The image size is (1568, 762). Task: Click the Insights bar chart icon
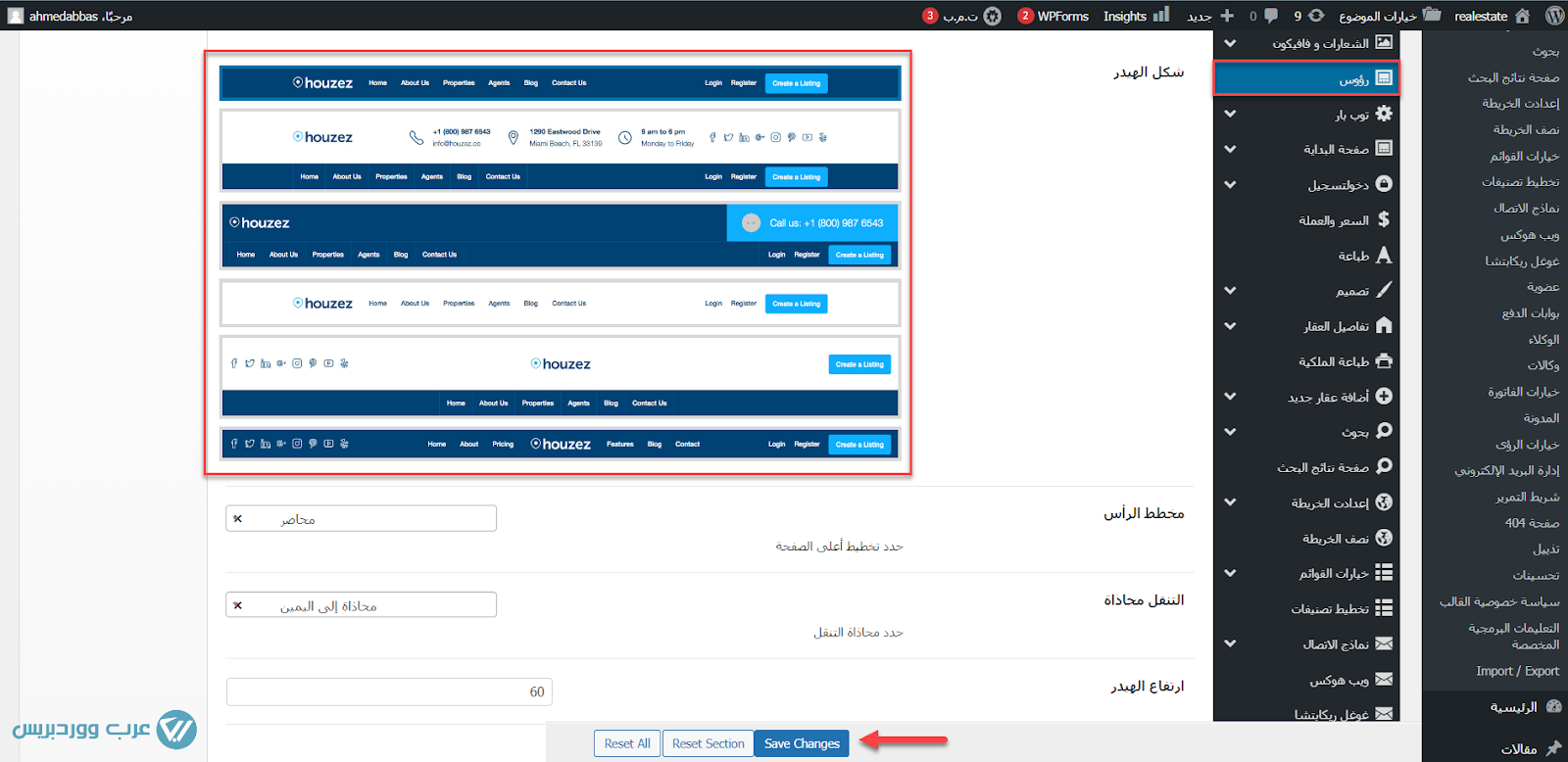coord(1161,15)
